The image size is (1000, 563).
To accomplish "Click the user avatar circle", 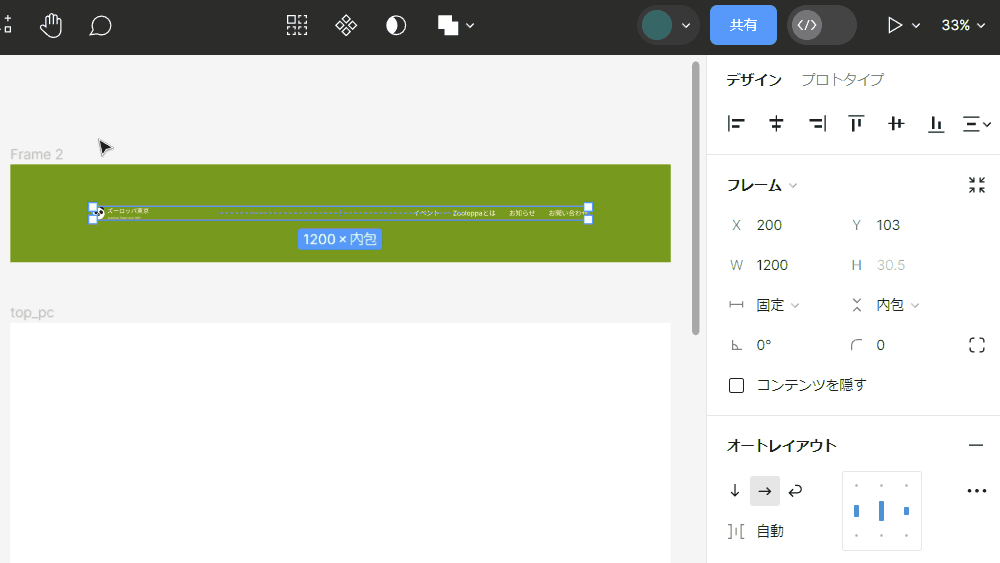I will pyautogui.click(x=657, y=26).
